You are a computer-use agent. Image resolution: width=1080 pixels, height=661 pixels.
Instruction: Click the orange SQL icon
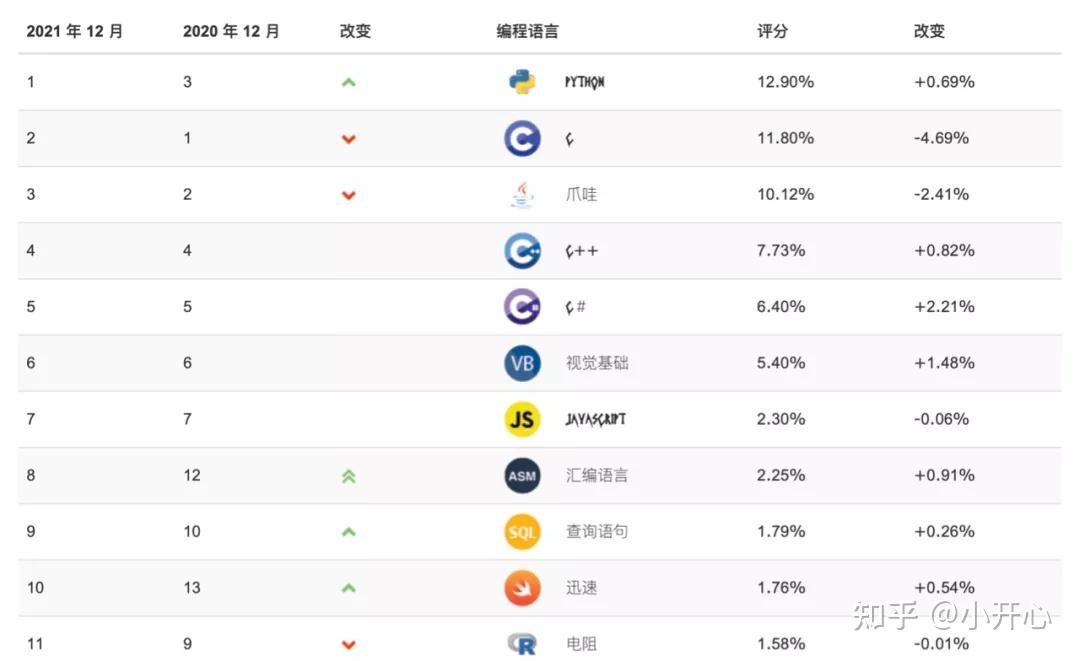[x=522, y=531]
